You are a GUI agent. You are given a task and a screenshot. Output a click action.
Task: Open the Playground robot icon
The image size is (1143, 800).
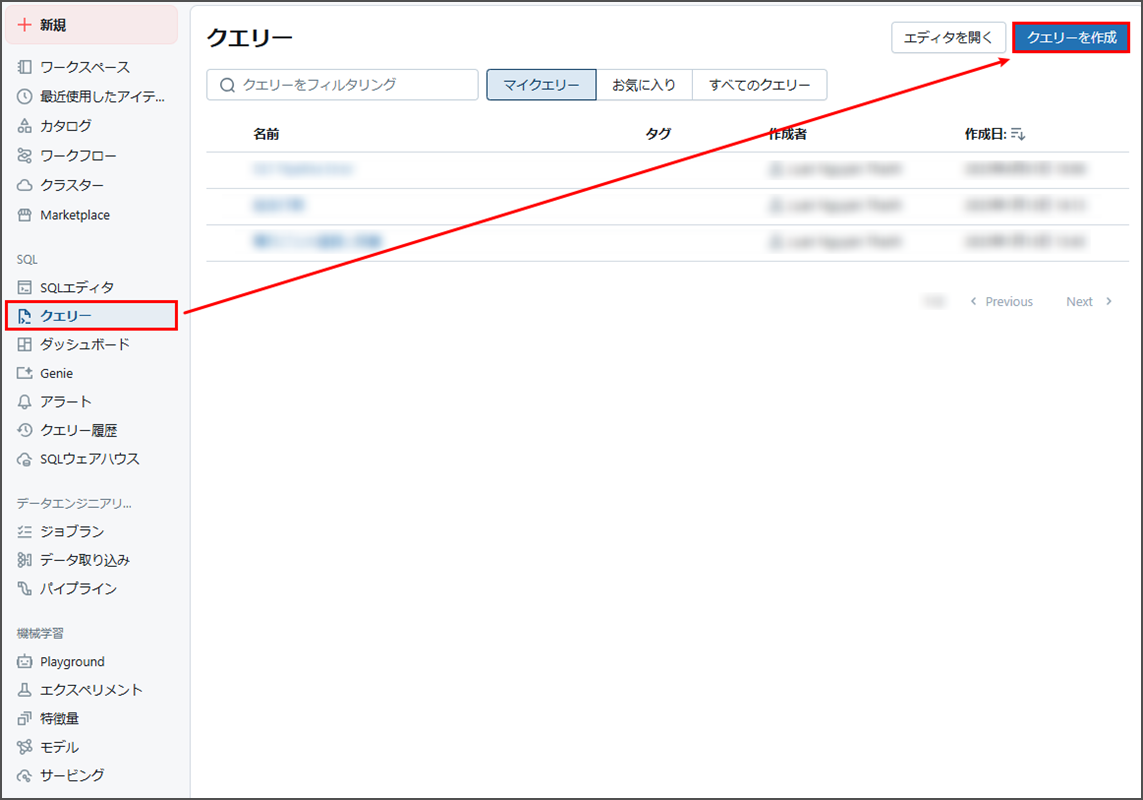click(x=24, y=661)
